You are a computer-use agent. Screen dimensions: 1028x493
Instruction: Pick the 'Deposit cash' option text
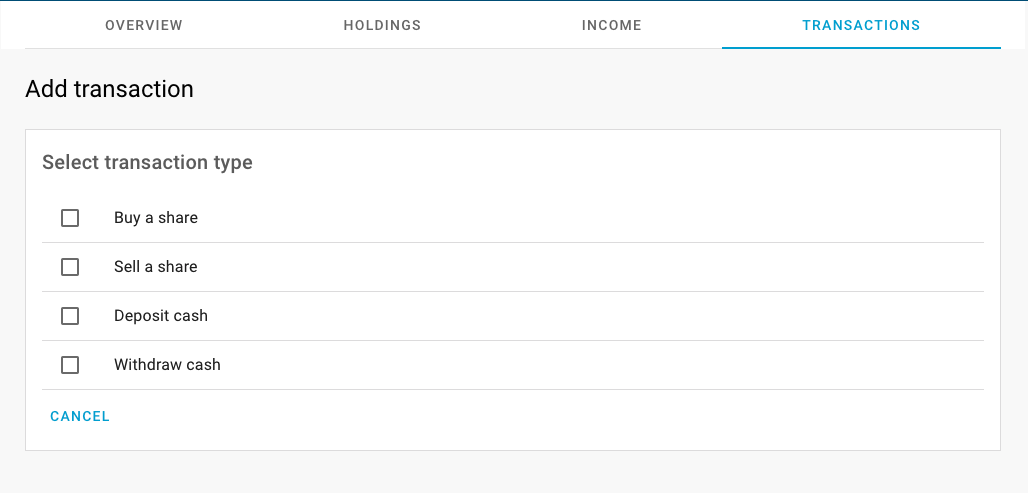coord(161,316)
